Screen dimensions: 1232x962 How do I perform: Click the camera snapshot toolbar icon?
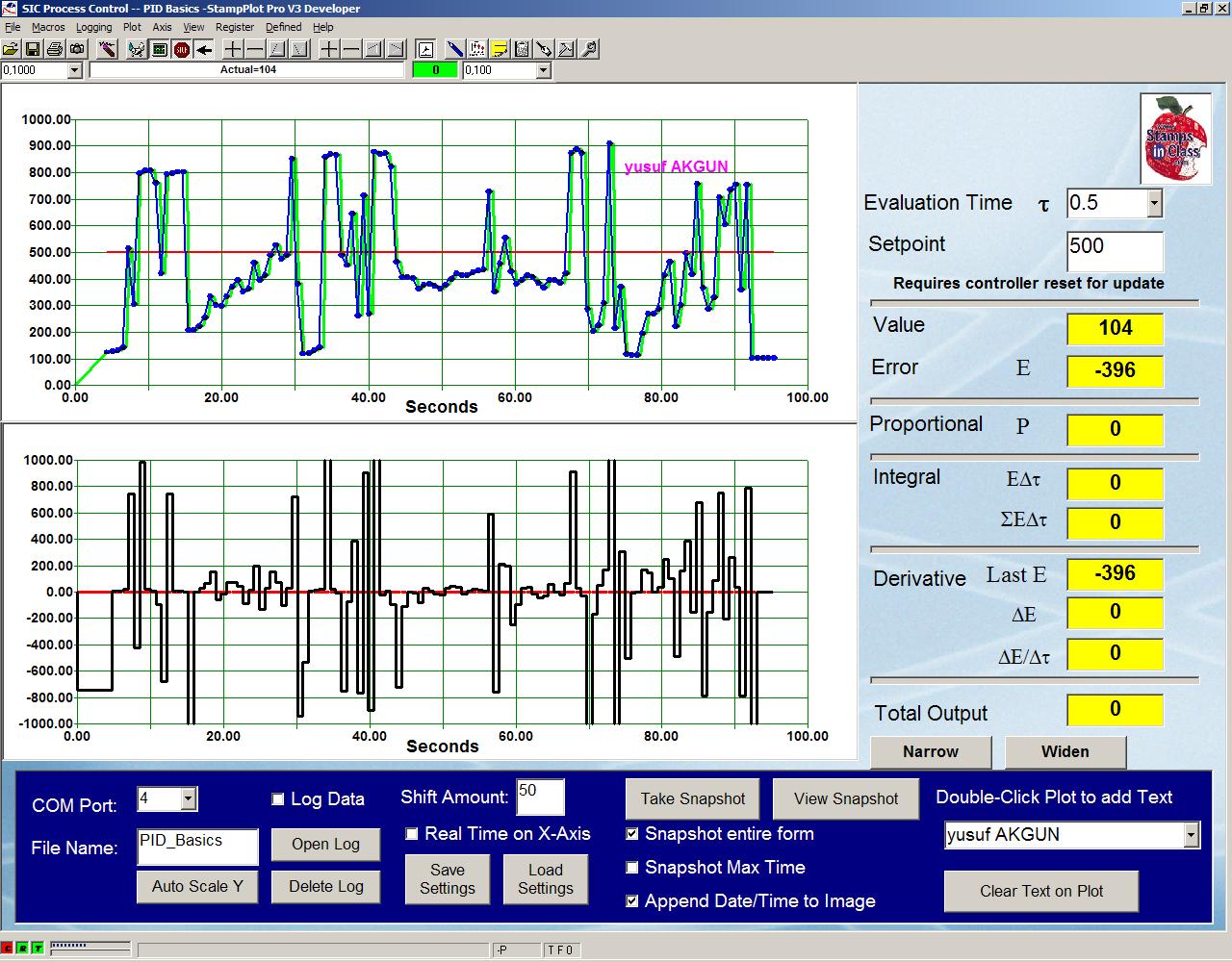(77, 48)
